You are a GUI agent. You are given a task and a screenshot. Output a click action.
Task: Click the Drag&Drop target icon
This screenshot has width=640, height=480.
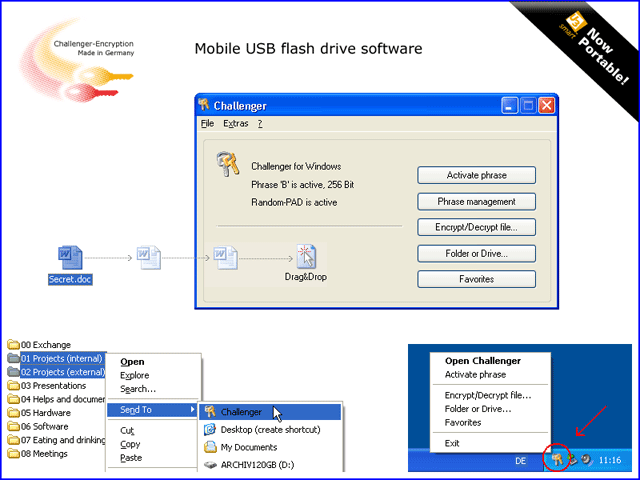click(306, 257)
